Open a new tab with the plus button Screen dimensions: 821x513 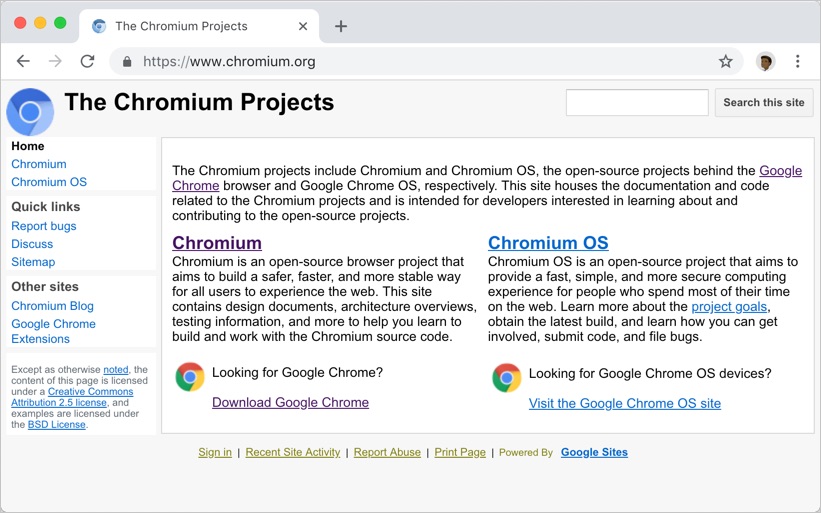point(341,26)
